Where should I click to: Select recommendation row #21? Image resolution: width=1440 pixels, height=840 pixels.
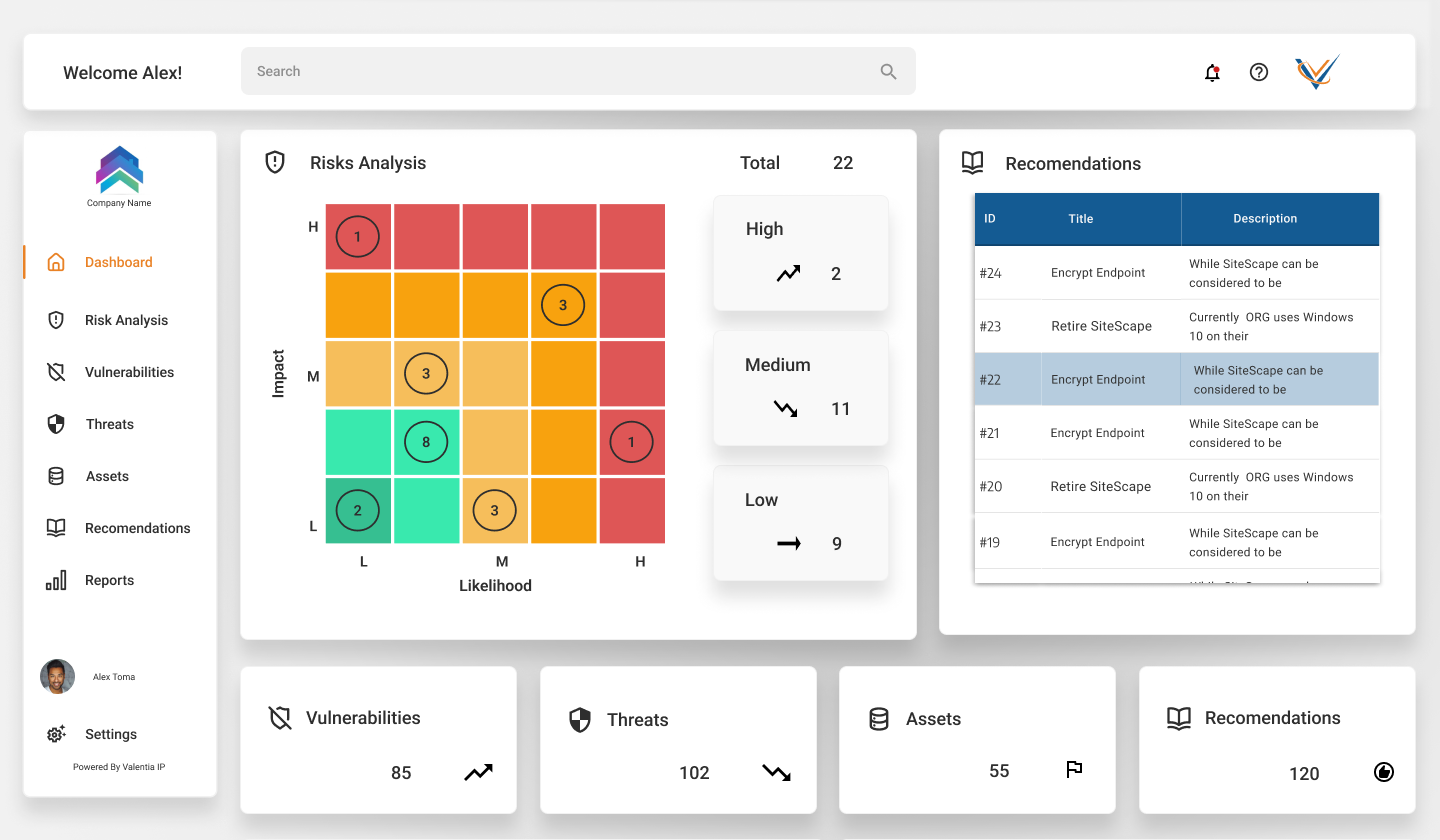[1177, 433]
